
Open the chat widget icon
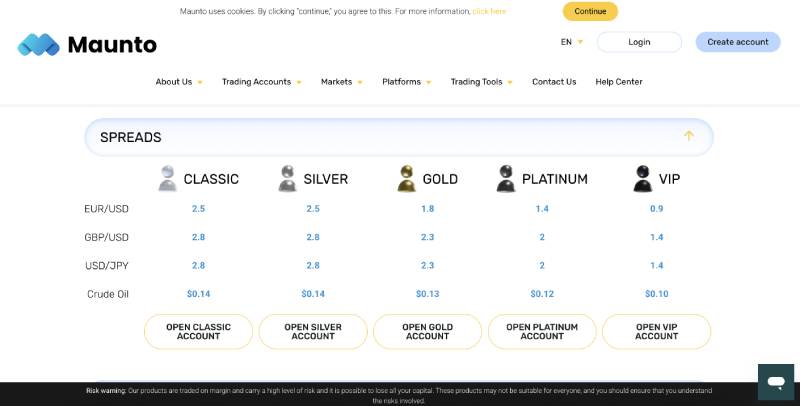pyautogui.click(x=775, y=382)
